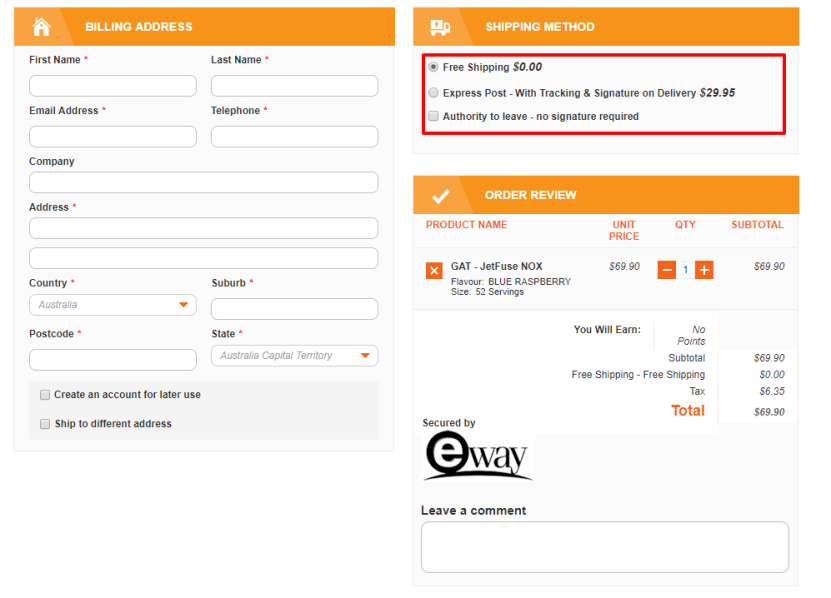Remove GAT - JetFuse NOX with the X icon
Viewport: 831px width, 598px height.
(434, 270)
